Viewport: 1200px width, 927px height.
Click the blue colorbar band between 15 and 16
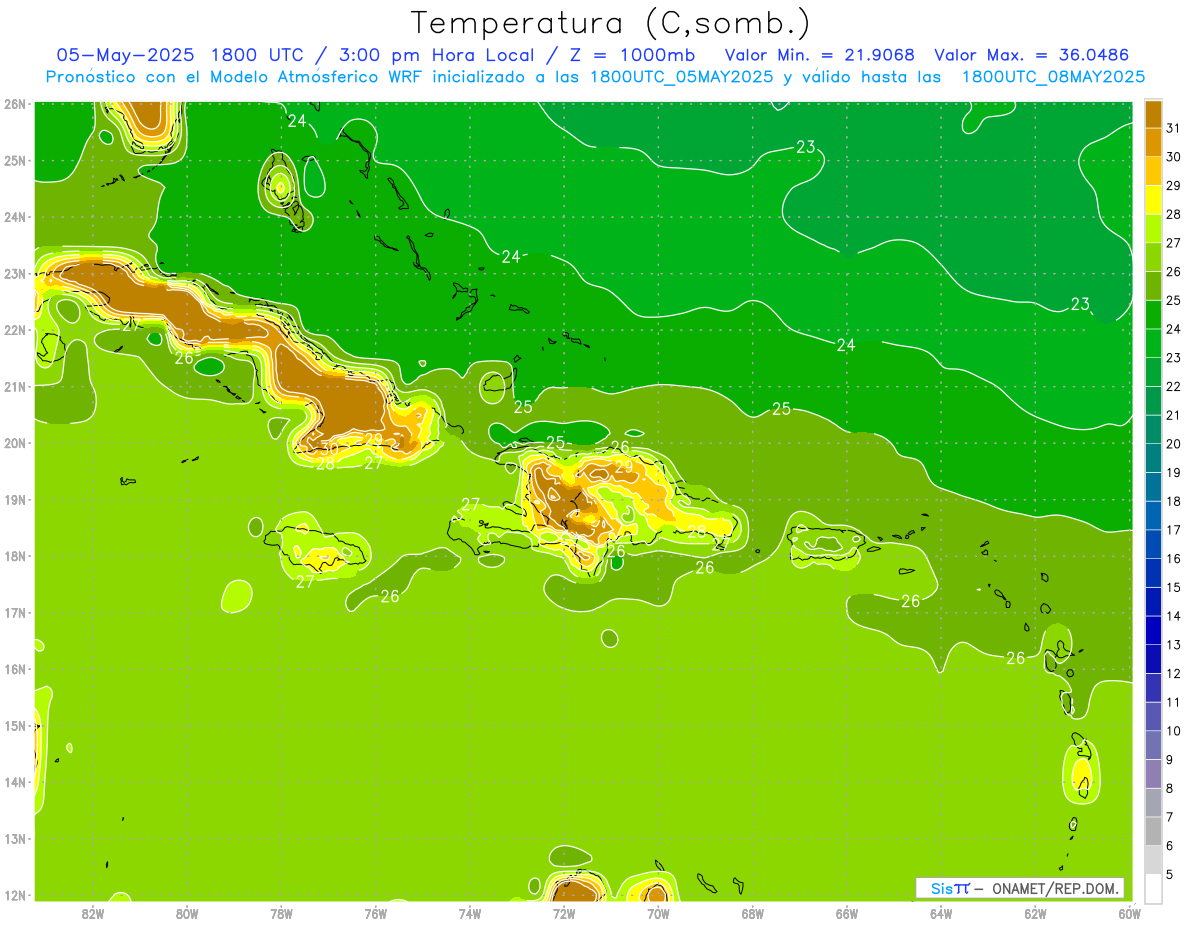tap(1153, 572)
